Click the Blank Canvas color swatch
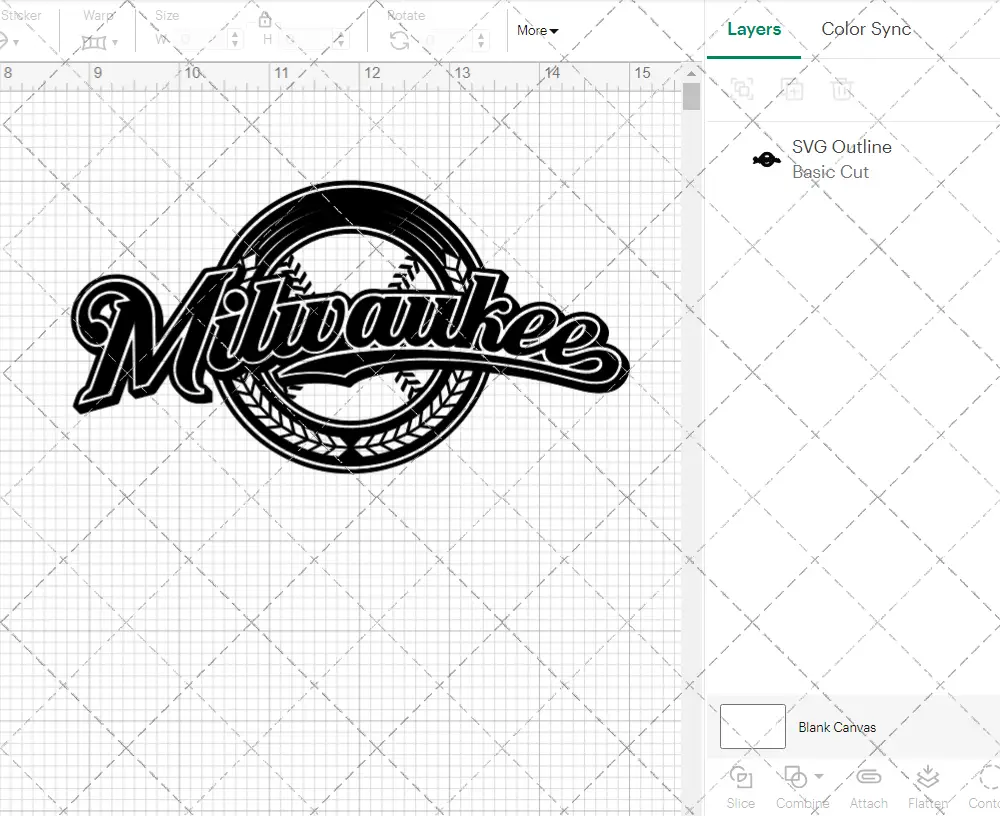The image size is (1000, 816). [753, 726]
